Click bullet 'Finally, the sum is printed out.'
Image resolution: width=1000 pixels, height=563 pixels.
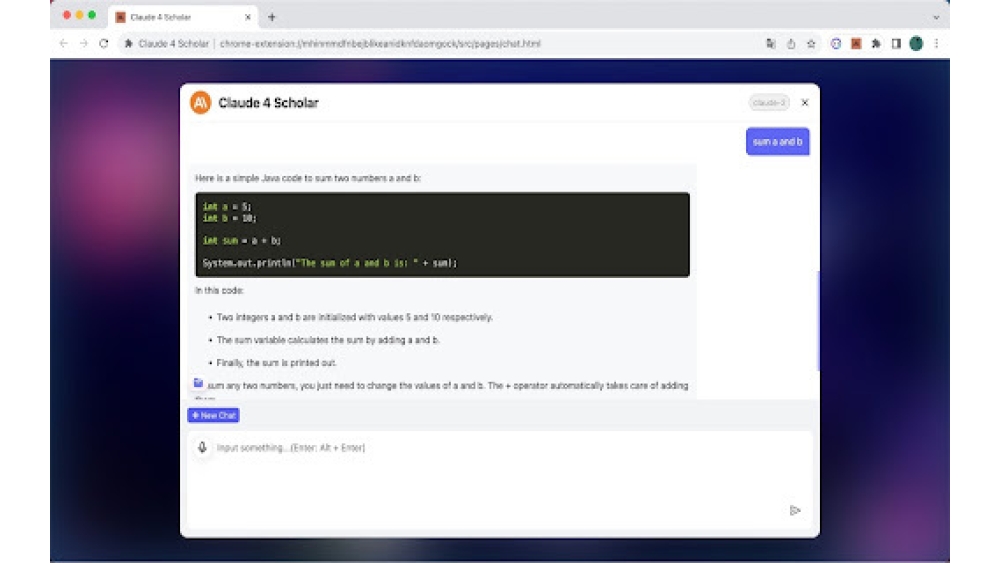(276, 363)
